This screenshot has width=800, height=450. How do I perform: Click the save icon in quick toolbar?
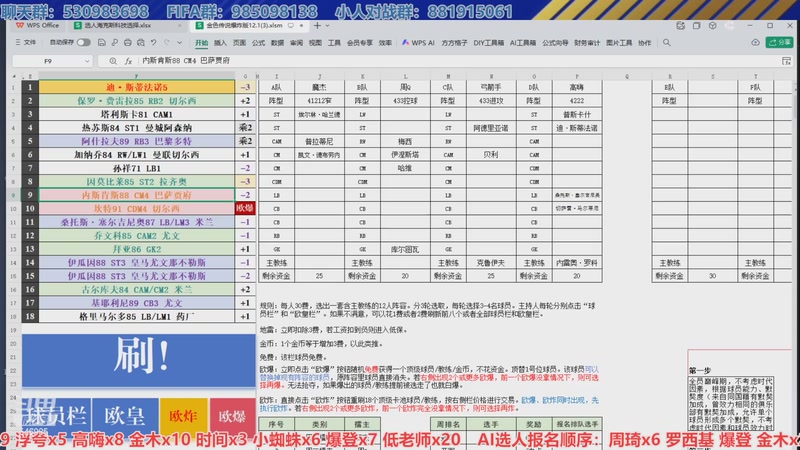coord(102,43)
